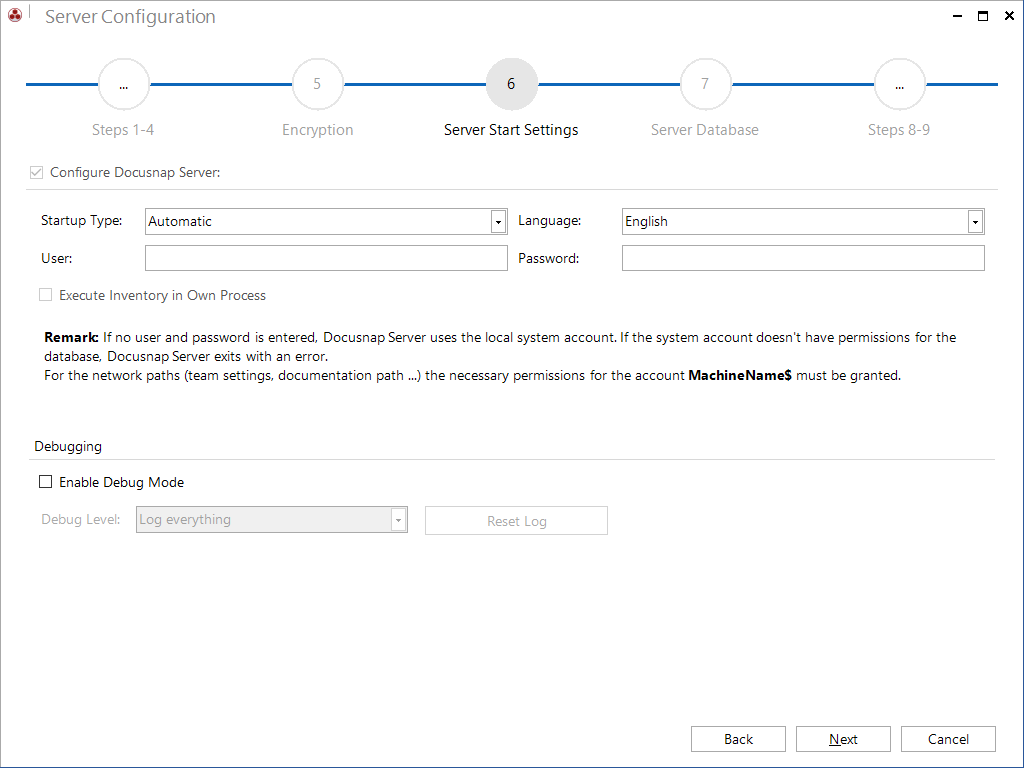Click the Encryption step label

tap(317, 130)
